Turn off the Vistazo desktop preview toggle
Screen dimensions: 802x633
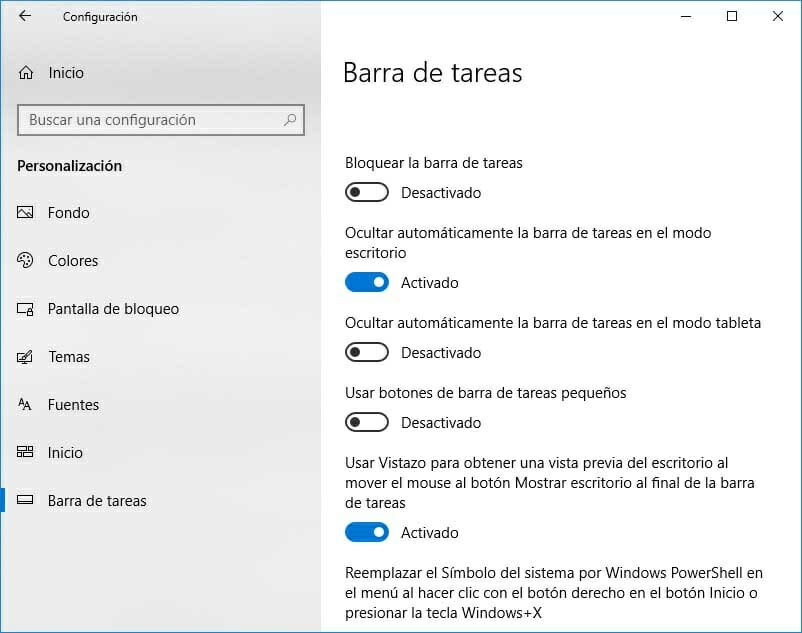[366, 532]
